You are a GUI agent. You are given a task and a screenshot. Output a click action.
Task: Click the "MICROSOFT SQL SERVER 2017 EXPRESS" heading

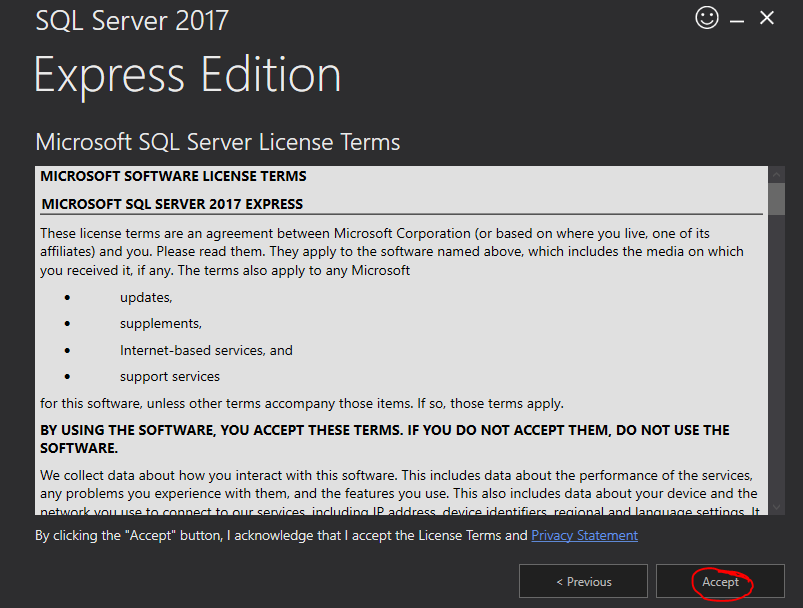(172, 204)
